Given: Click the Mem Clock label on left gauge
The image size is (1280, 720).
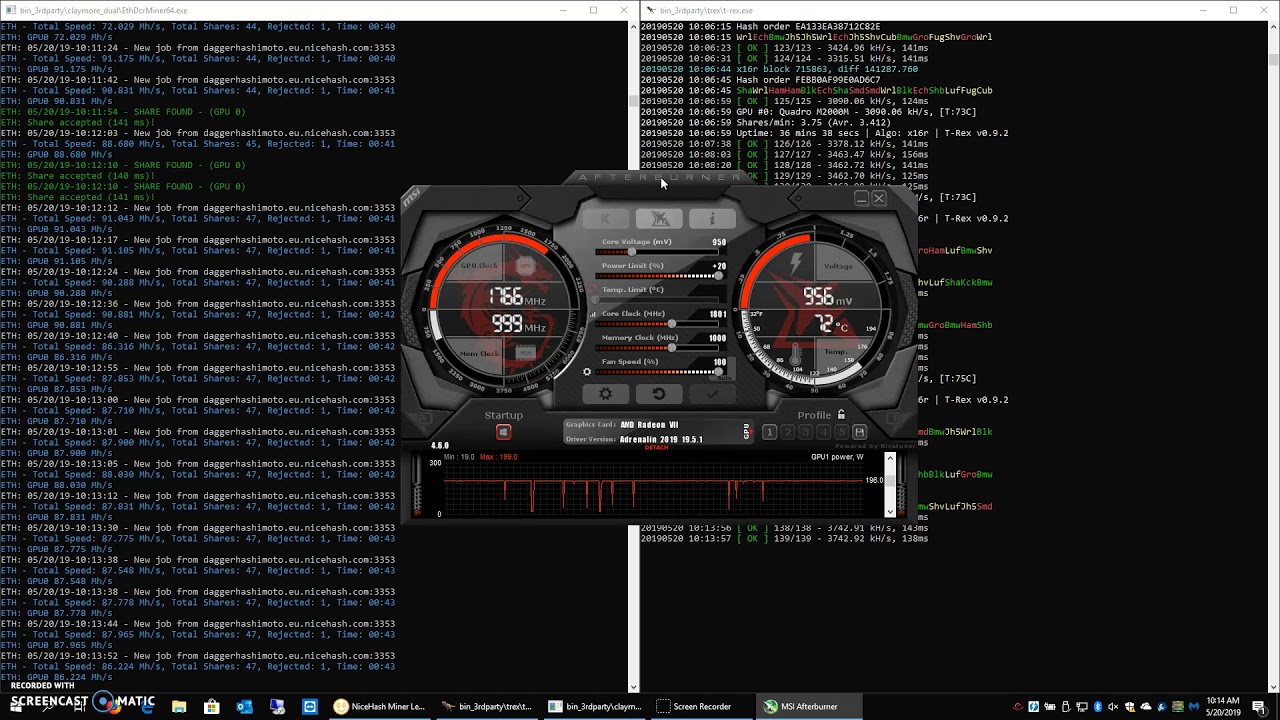Looking at the screenshot, I should coord(480,354).
